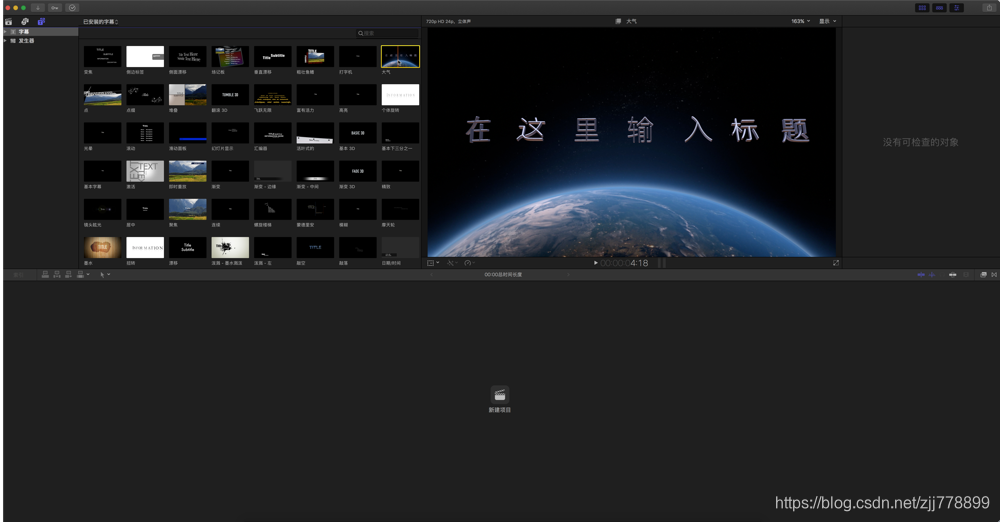Select the 飞跃无限 yellow text thumbnail
This screenshot has width=1000, height=522.
click(x=272, y=94)
